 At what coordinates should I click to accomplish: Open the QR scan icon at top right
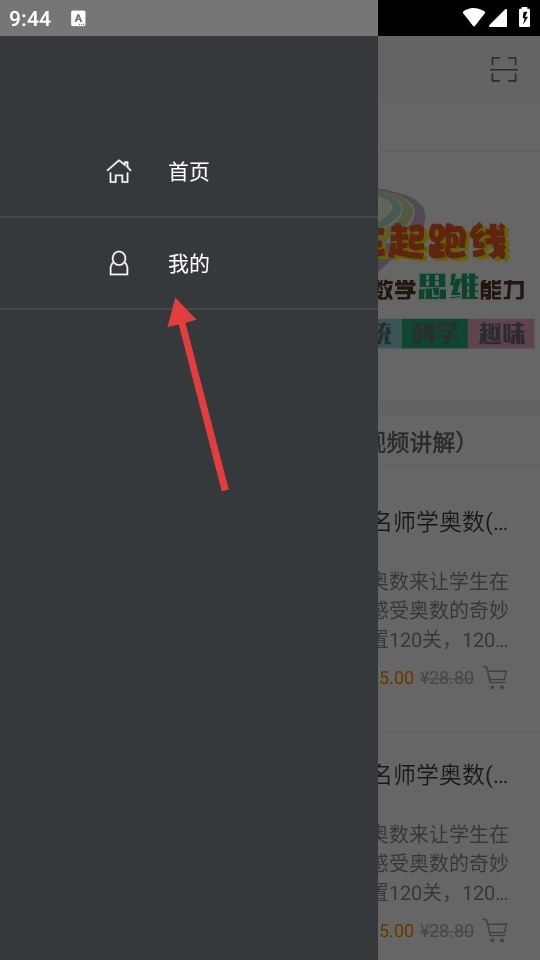504,69
